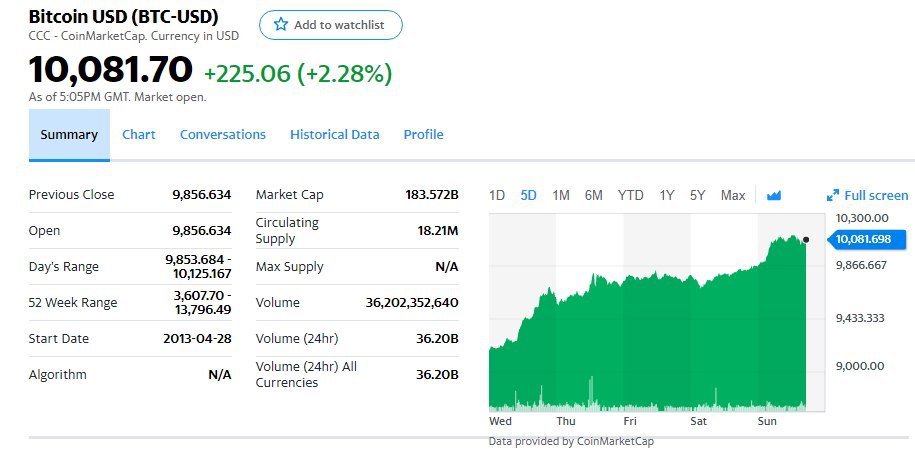Click the Wed label on the chart axis
The image size is (915, 461).
pyautogui.click(x=500, y=421)
